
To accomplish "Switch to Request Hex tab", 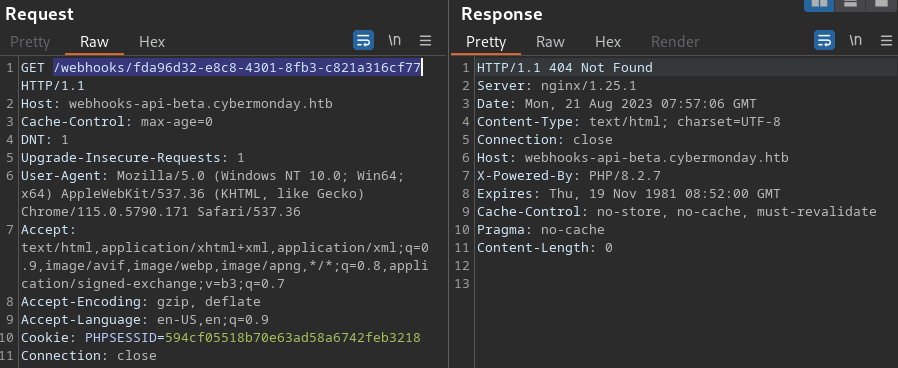I will point(152,42).
